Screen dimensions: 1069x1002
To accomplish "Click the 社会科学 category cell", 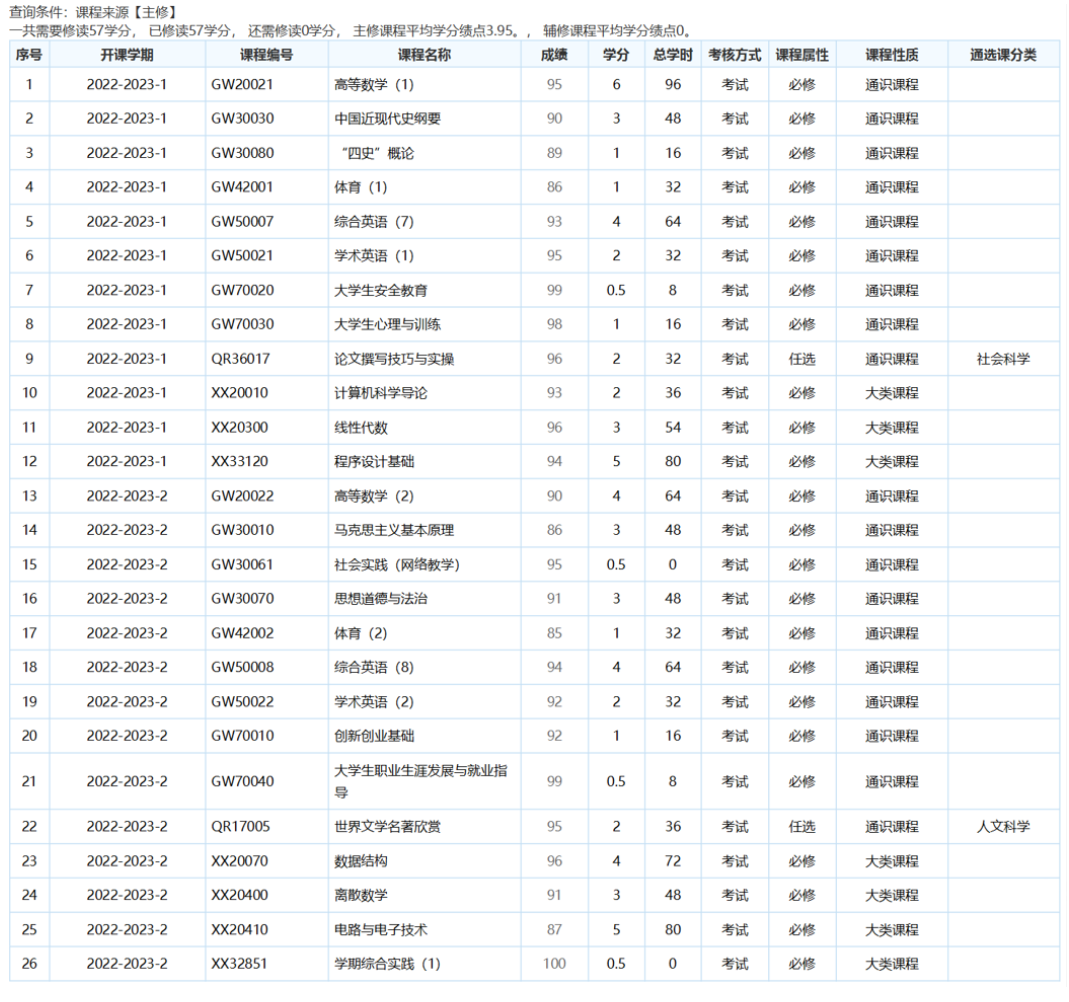I will [x=1003, y=359].
